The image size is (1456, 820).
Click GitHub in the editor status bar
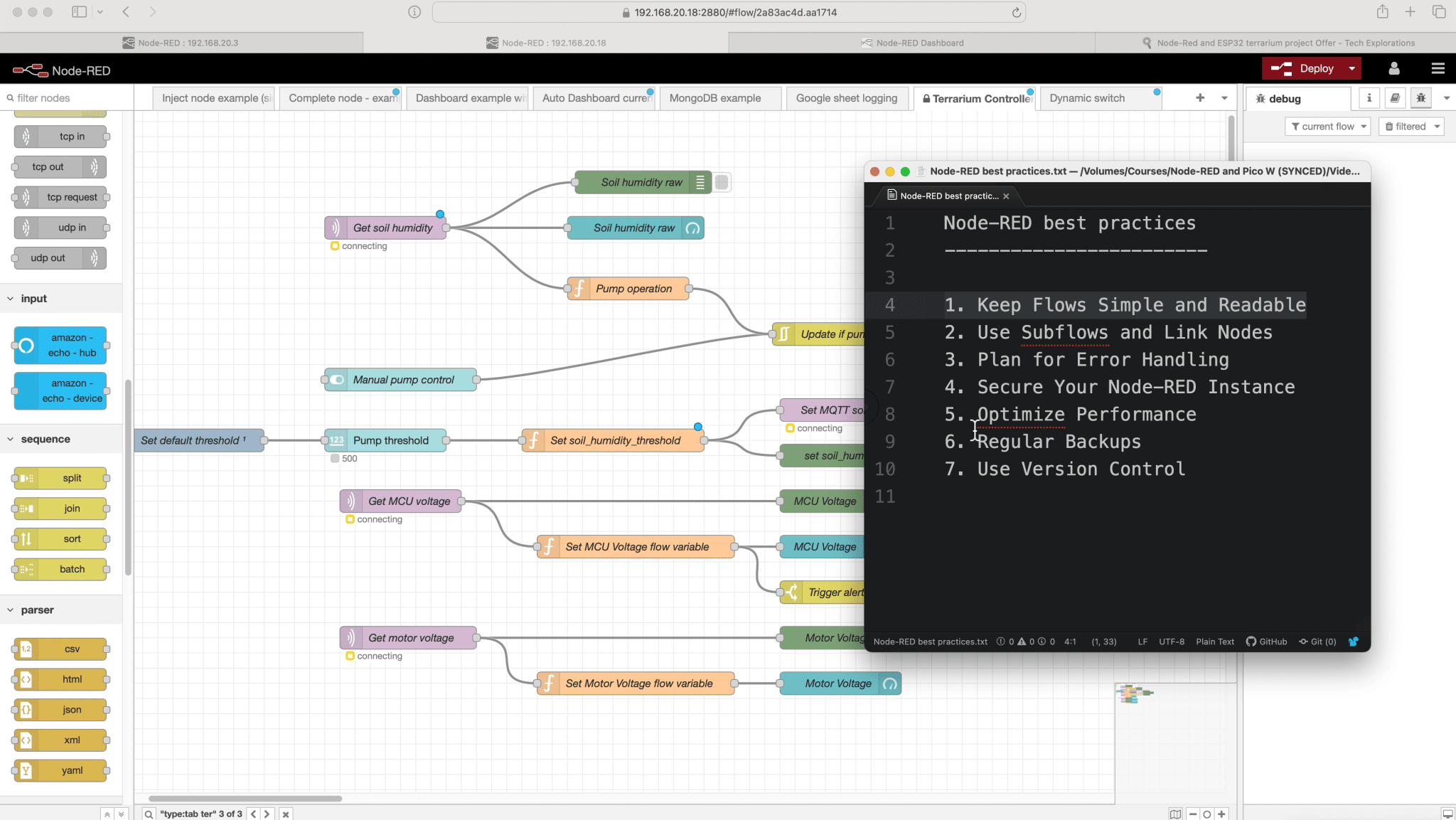(x=1267, y=641)
